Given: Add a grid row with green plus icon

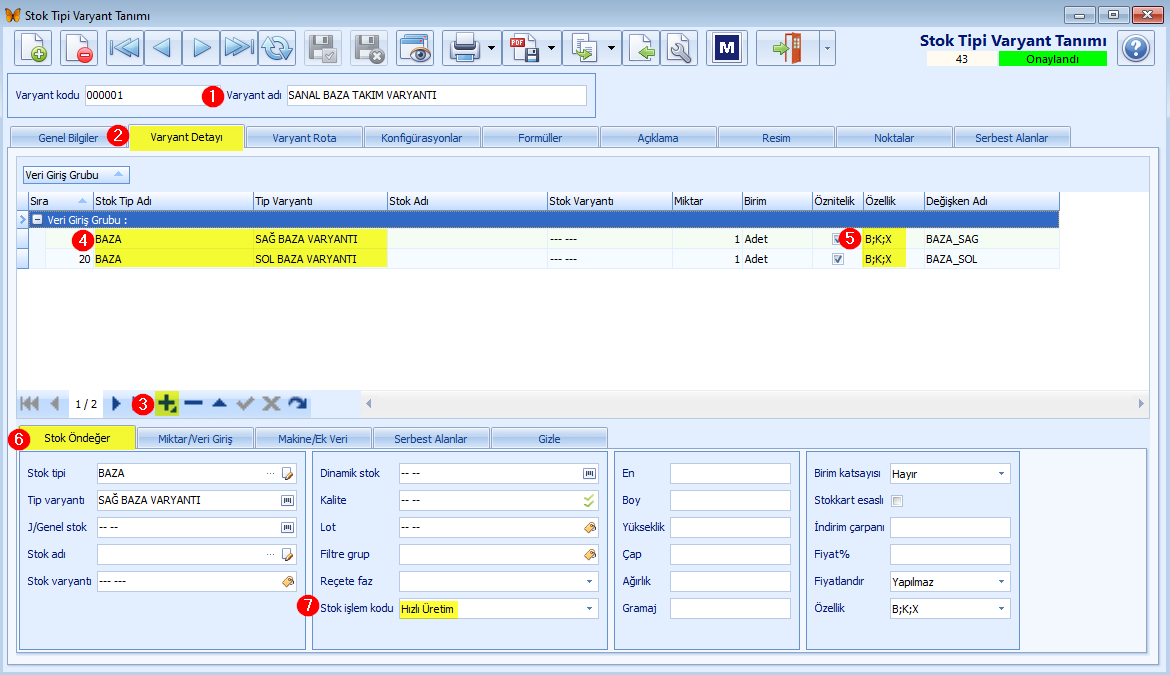Looking at the screenshot, I should click(167, 404).
